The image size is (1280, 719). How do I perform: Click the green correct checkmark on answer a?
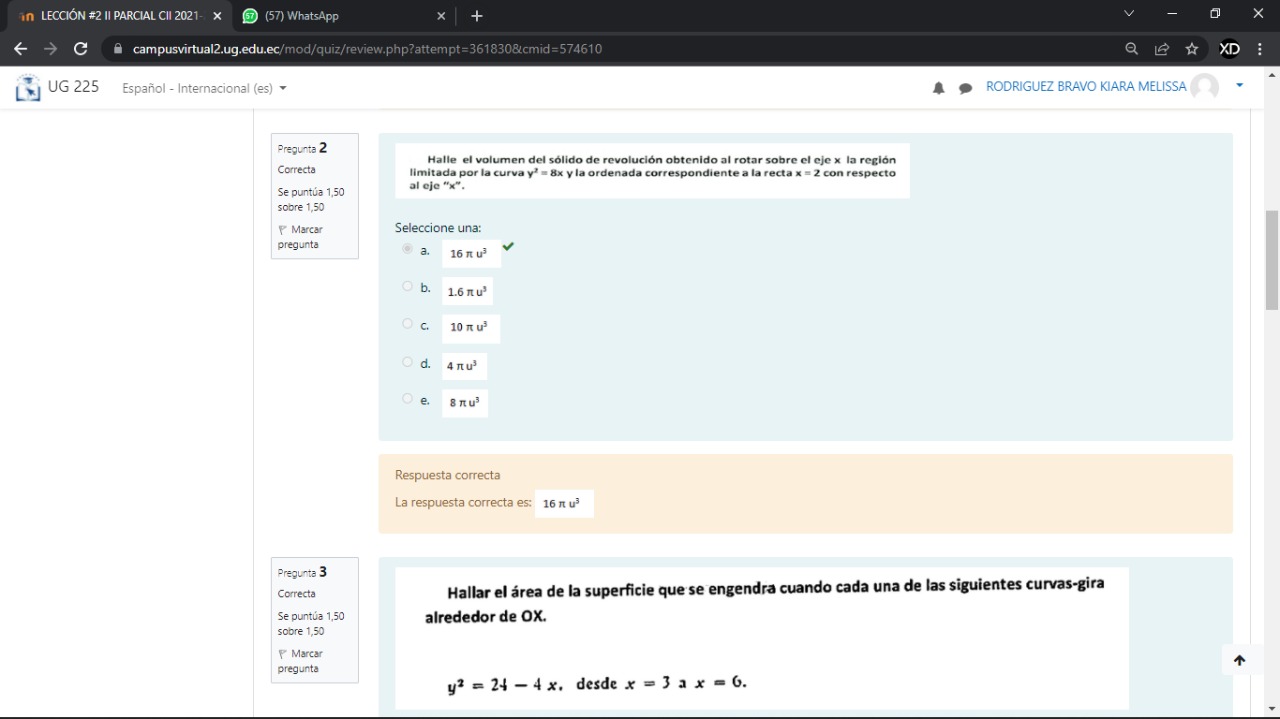point(508,246)
